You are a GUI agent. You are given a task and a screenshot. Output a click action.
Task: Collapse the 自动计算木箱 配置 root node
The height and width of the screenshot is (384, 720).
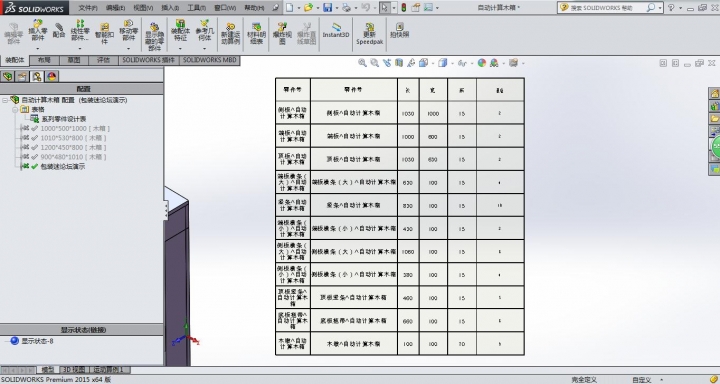tap(5, 100)
